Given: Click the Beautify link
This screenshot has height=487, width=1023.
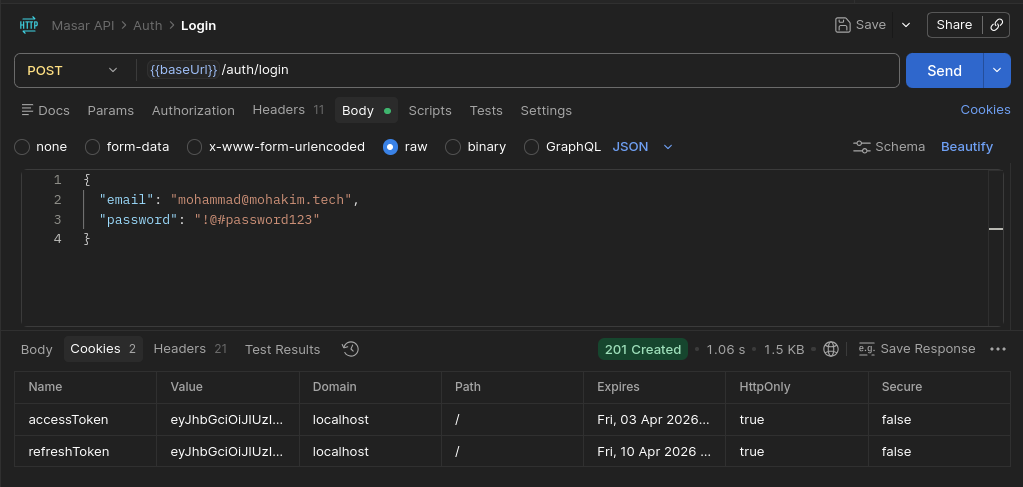Looking at the screenshot, I should click(x=967, y=147).
